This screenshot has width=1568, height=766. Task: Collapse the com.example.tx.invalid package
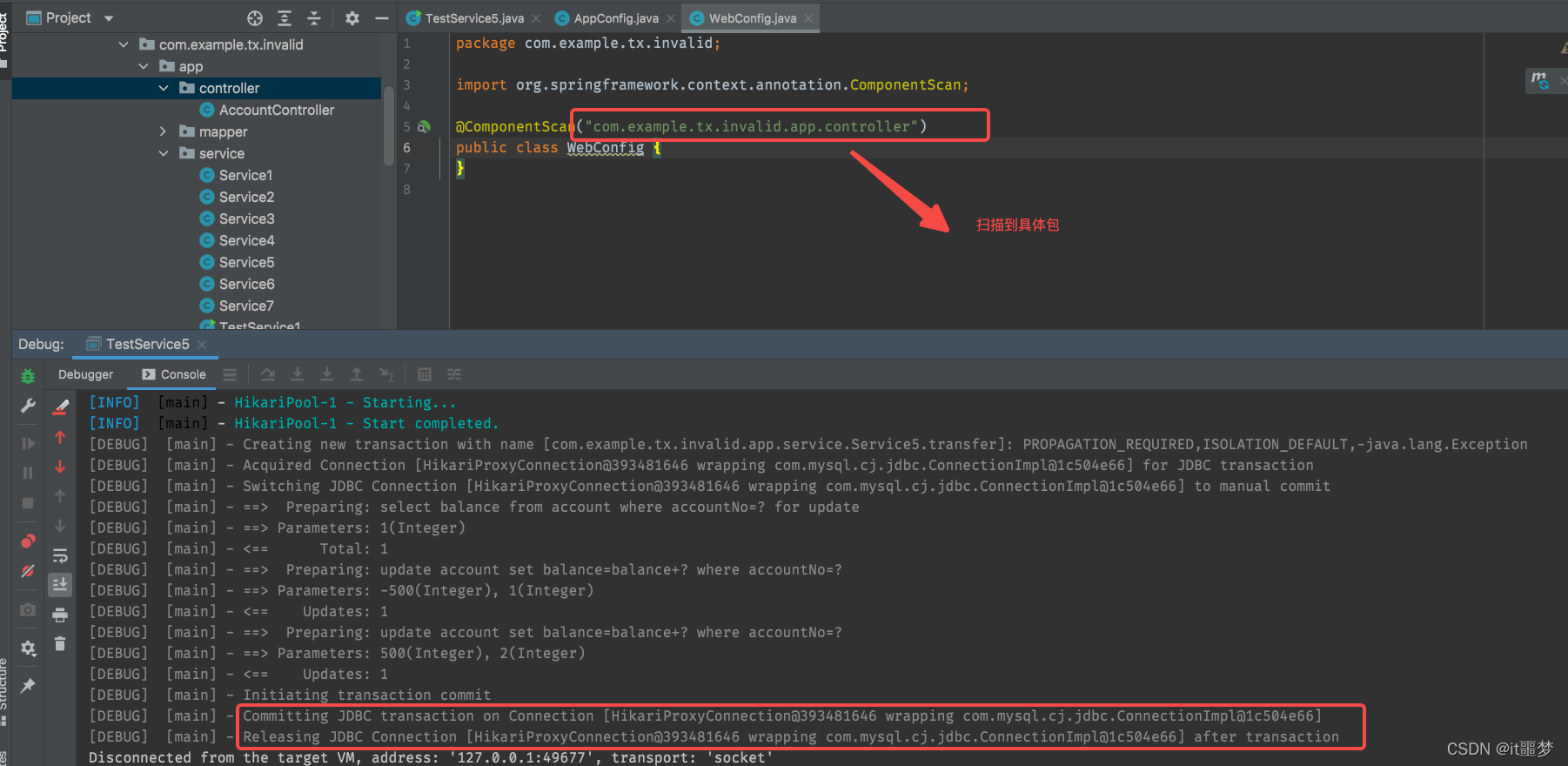pyautogui.click(x=124, y=44)
